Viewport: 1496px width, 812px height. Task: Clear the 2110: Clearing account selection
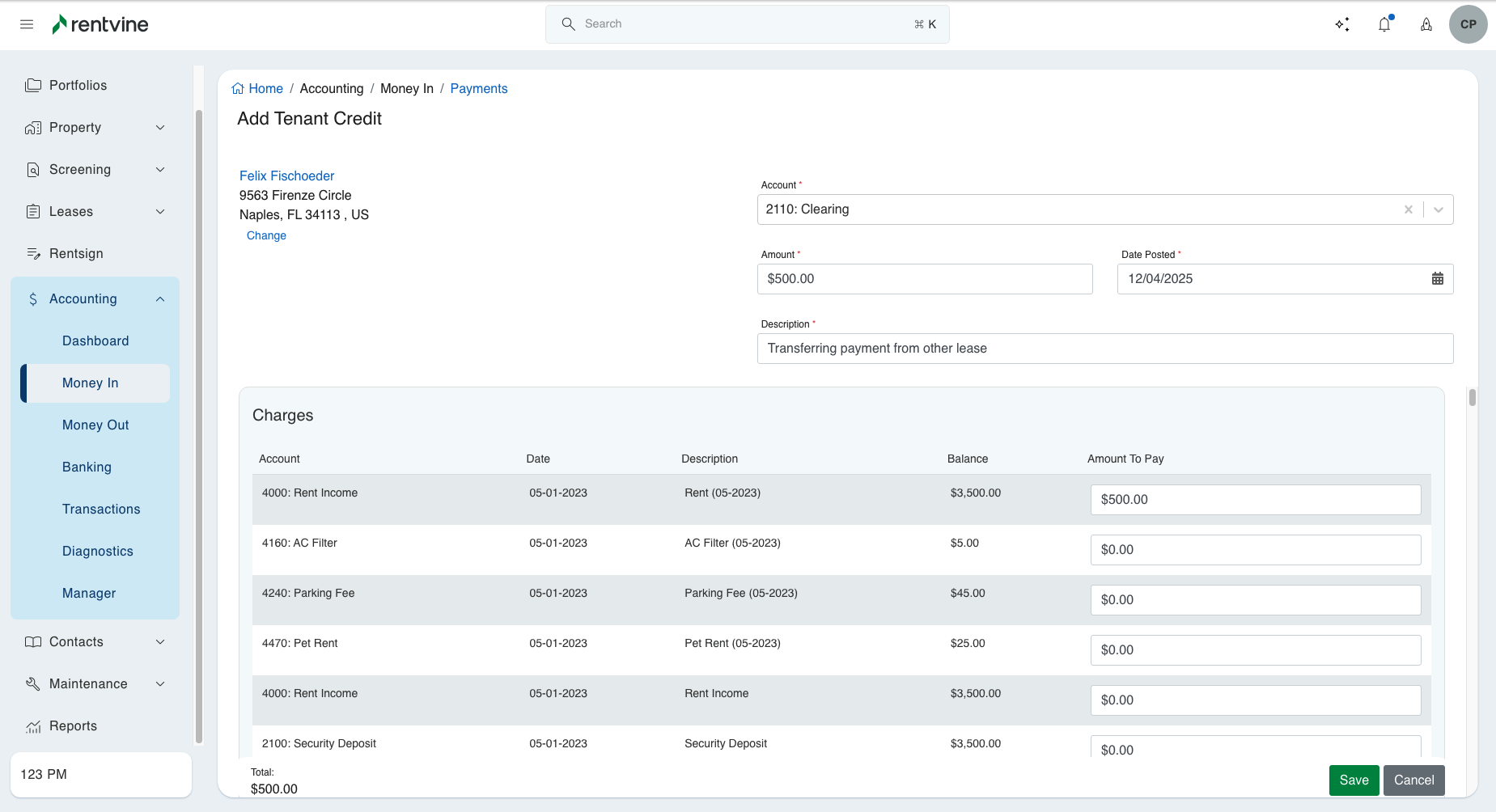click(1408, 209)
